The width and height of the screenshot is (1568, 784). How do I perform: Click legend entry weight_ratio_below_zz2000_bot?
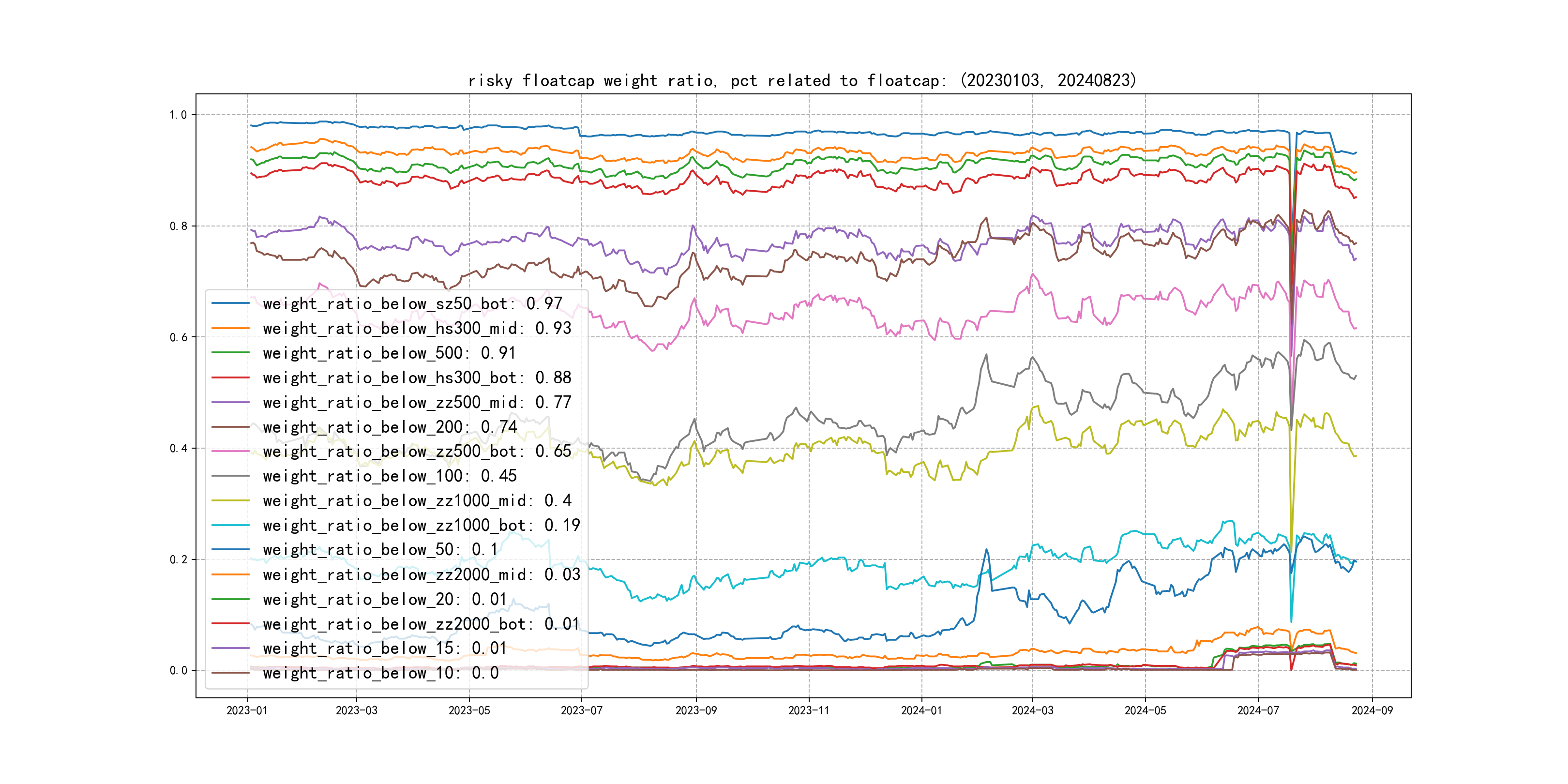[x=421, y=624]
